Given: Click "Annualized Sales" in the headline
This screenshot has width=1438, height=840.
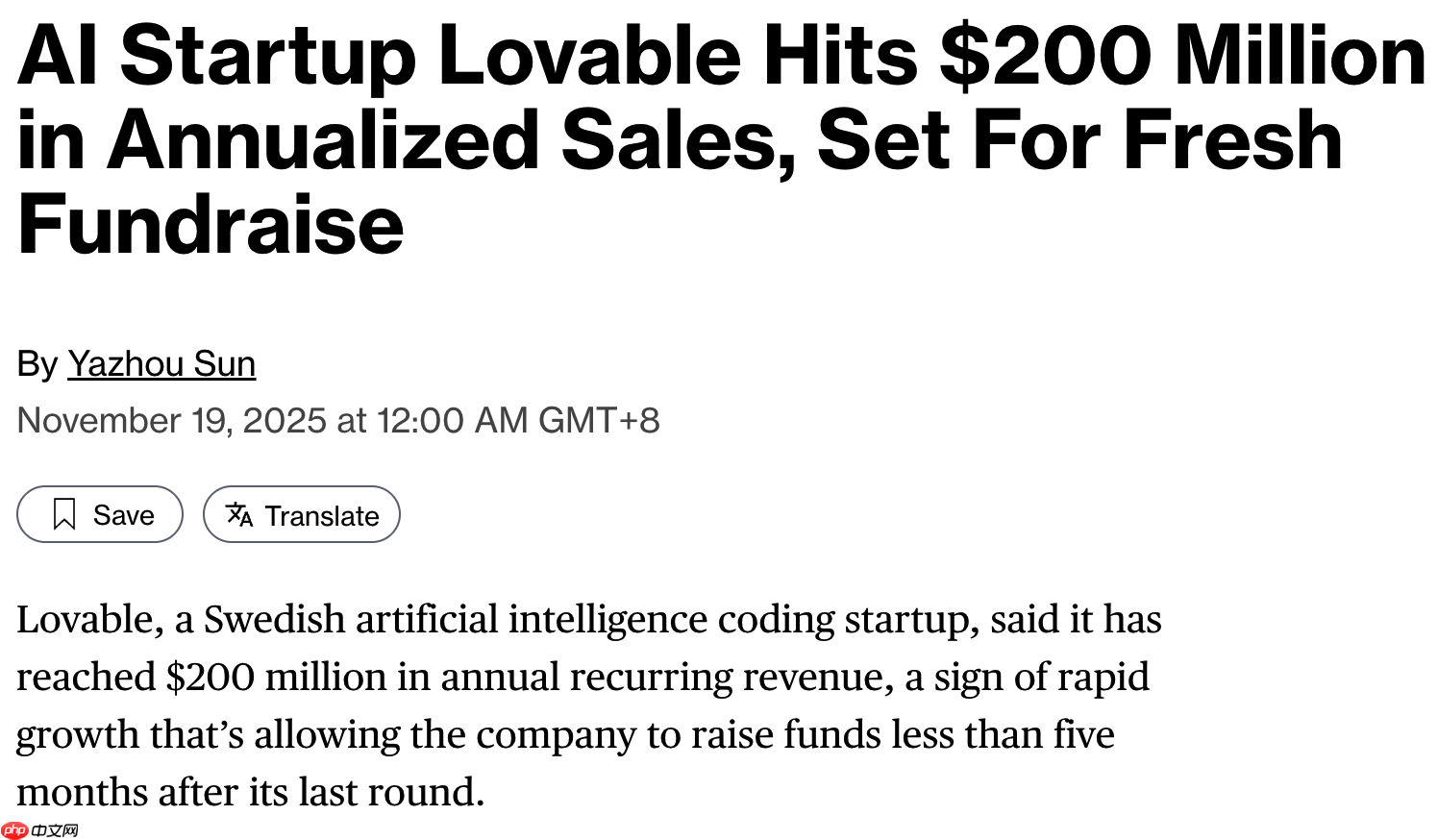Looking at the screenshot, I should (451, 140).
